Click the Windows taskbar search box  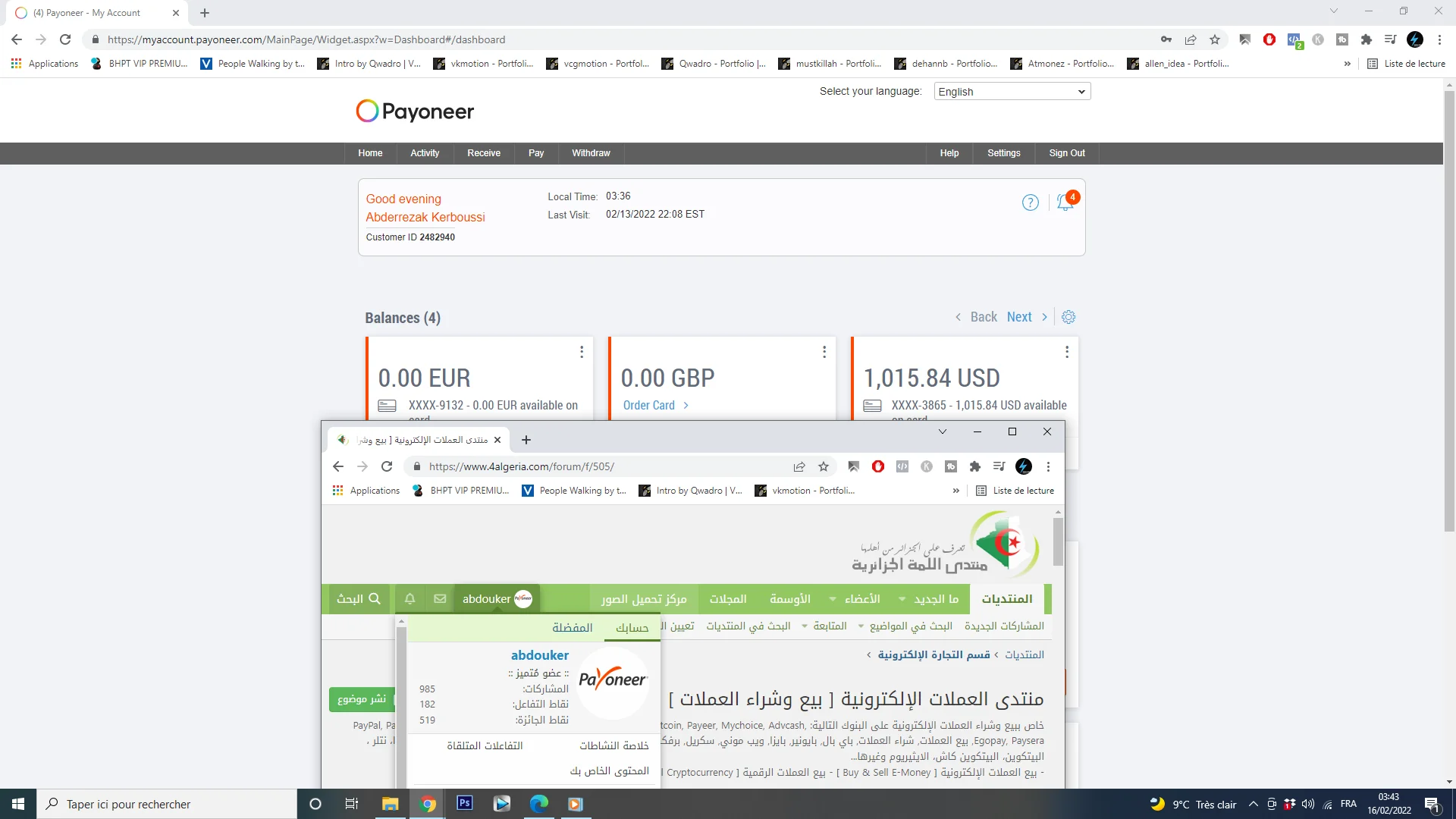tap(167, 804)
